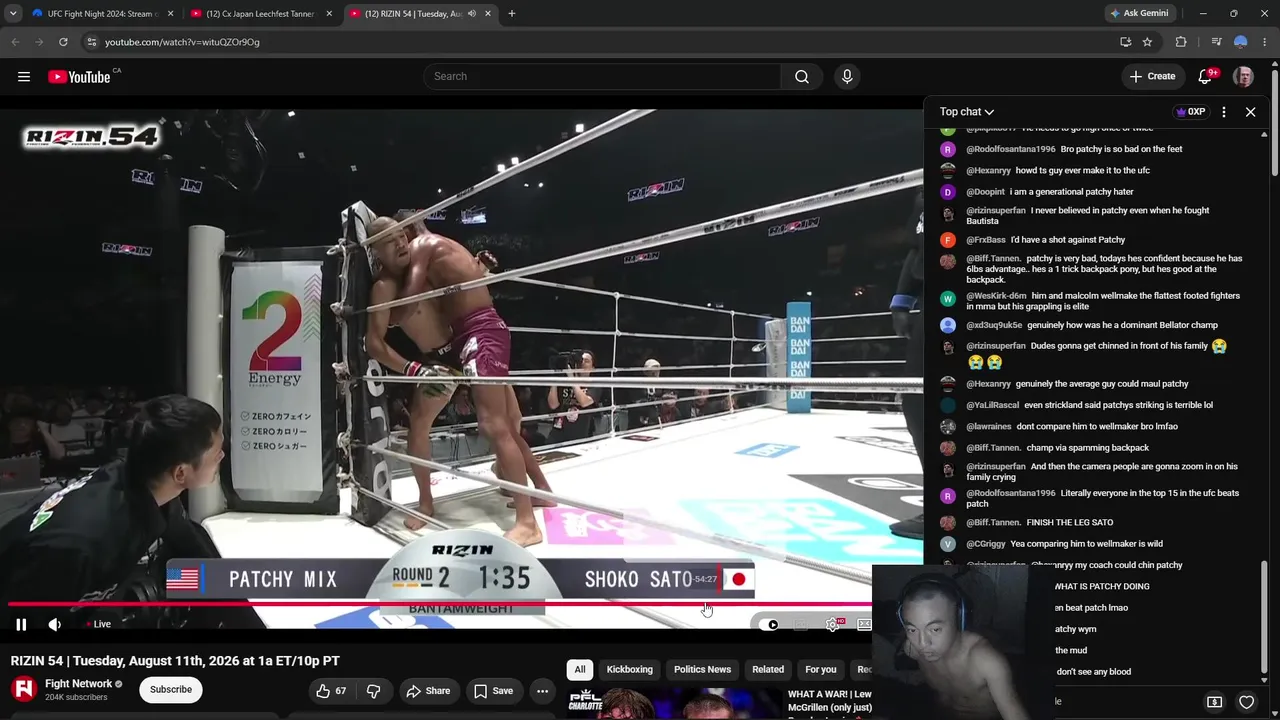Viewport: 1280px width, 720px height.
Task: Share the RIZIN 54 video
Action: 428,691
